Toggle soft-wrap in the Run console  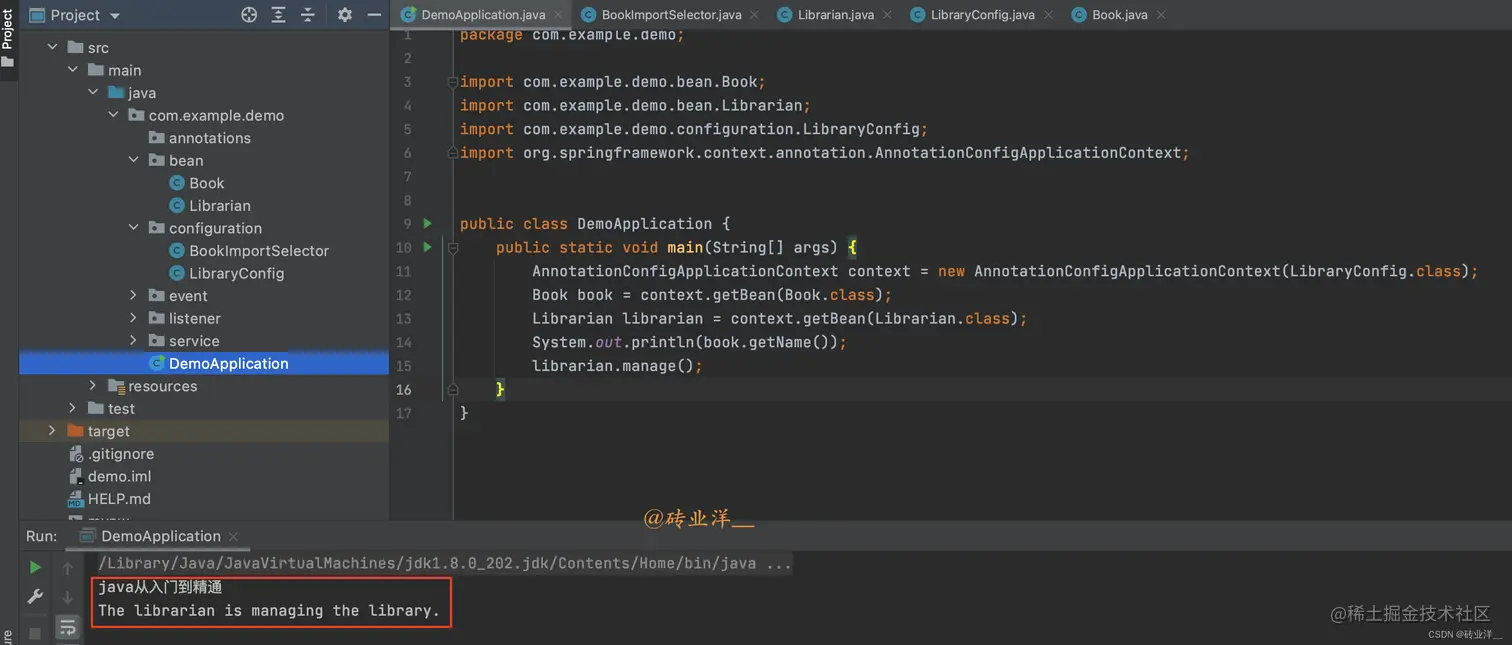(x=67, y=628)
